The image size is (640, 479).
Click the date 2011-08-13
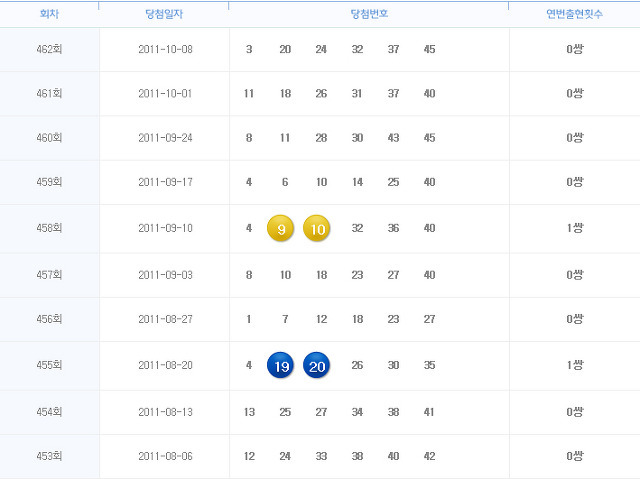click(165, 412)
